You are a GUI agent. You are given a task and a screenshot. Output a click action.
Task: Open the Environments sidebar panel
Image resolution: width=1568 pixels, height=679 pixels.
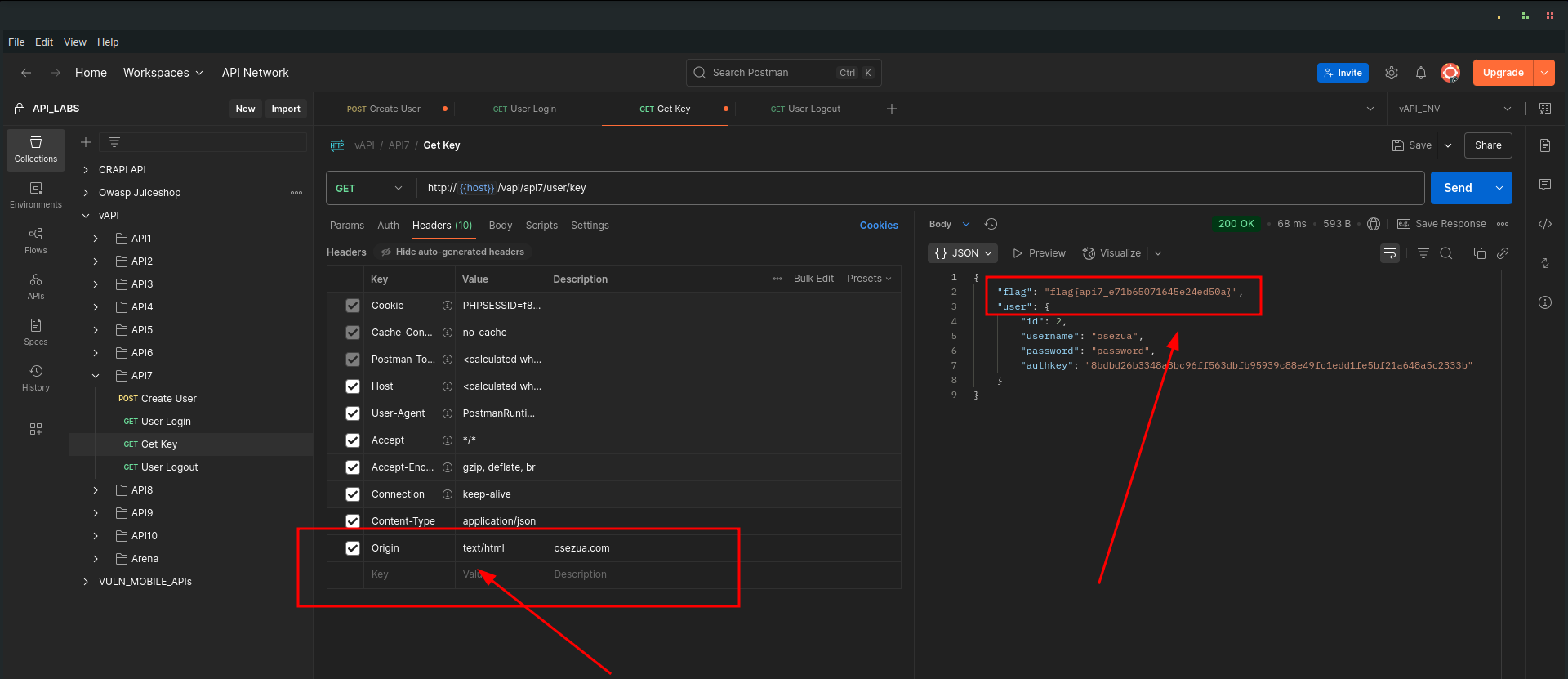(36, 195)
